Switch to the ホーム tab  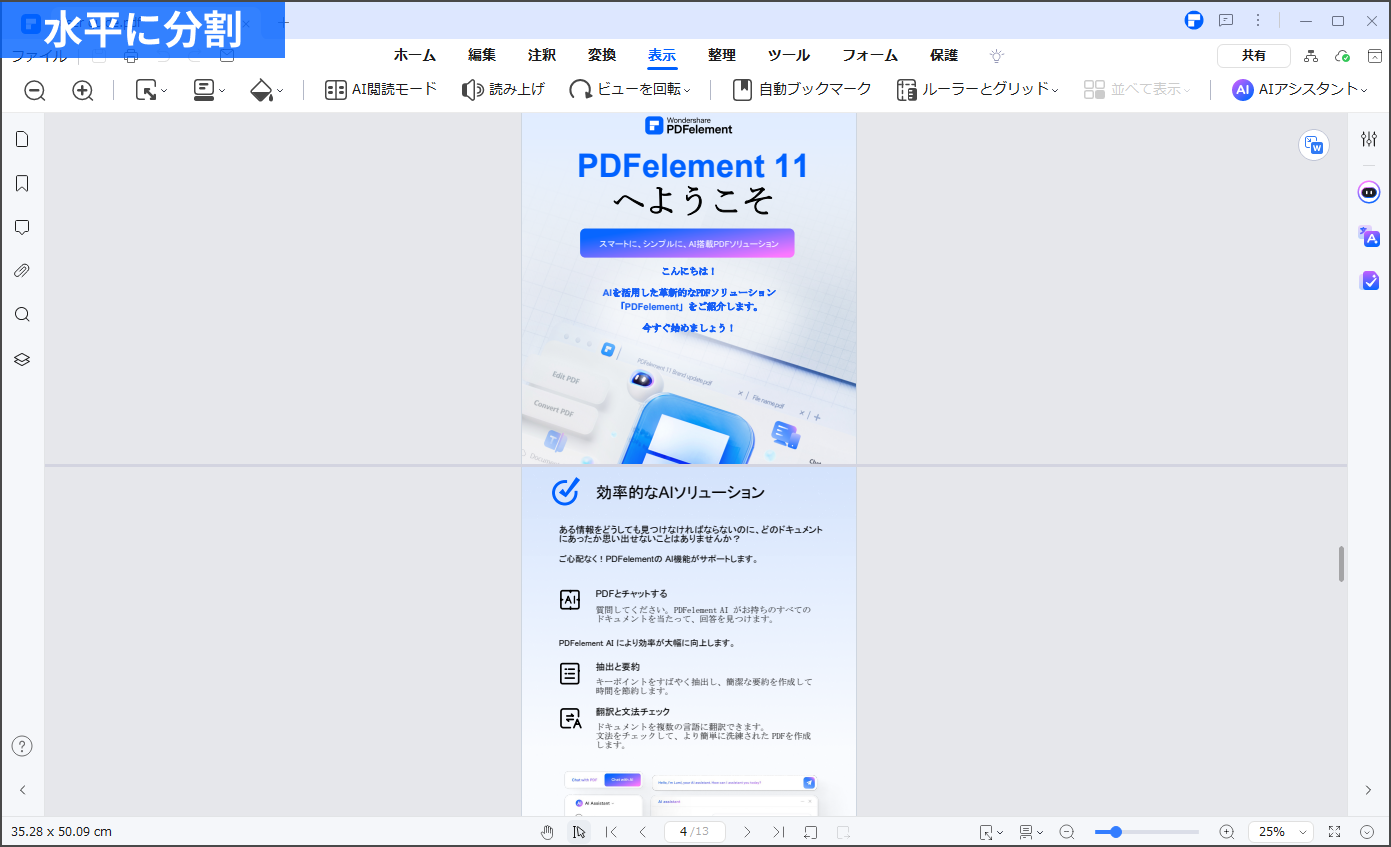click(414, 56)
